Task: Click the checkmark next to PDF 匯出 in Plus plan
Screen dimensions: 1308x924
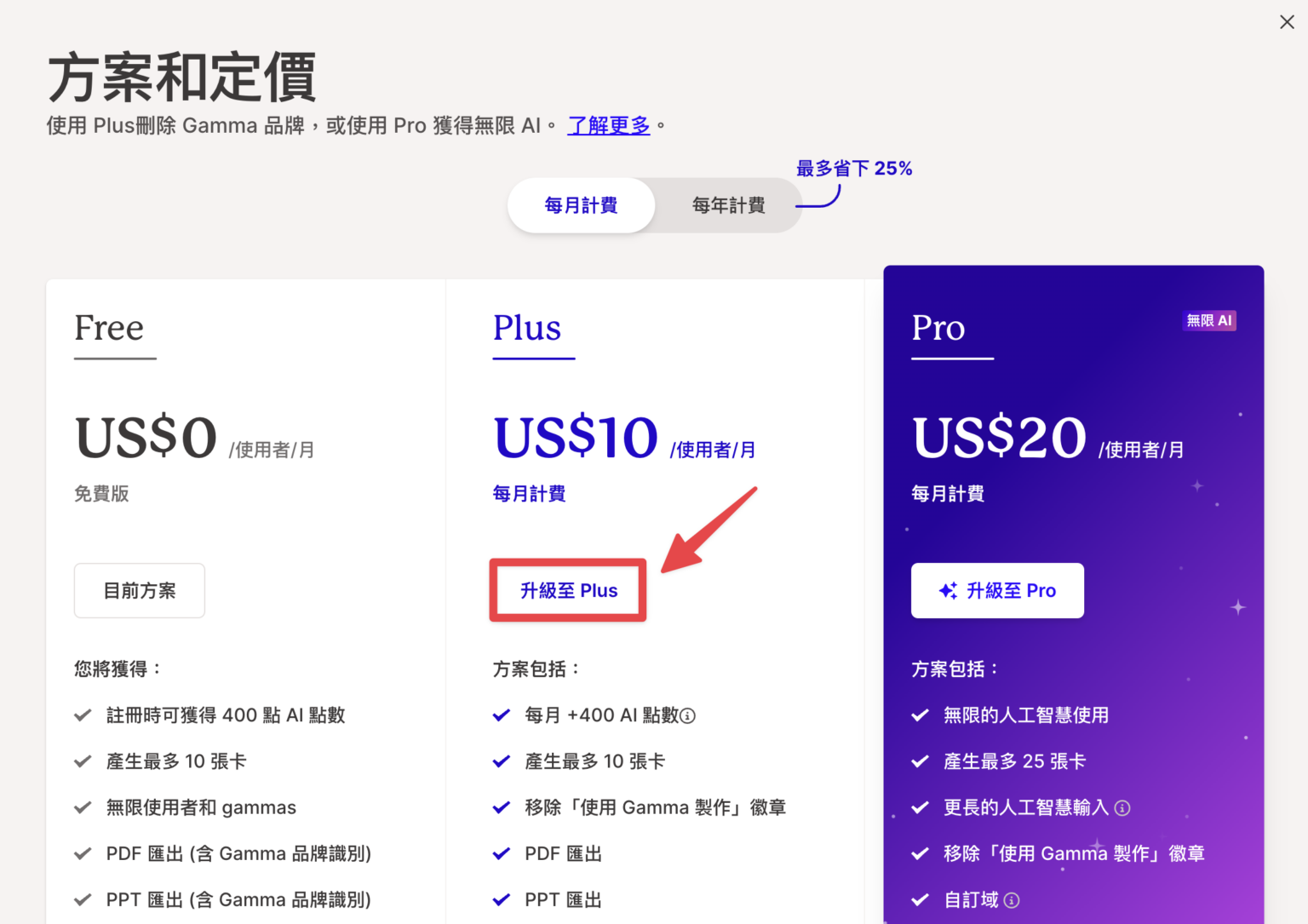Action: 502,853
